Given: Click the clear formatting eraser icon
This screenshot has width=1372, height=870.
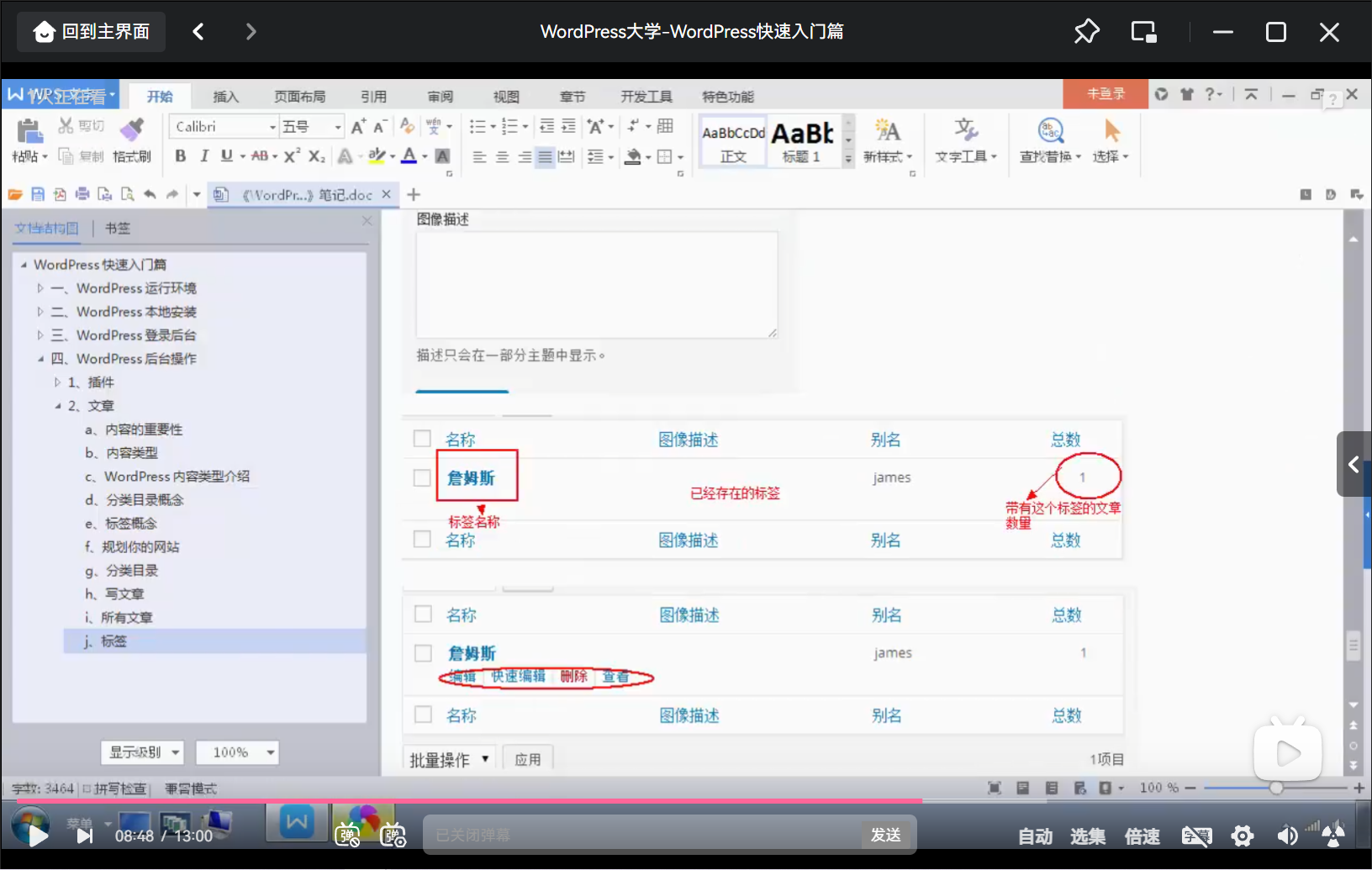Looking at the screenshot, I should pyautogui.click(x=407, y=126).
